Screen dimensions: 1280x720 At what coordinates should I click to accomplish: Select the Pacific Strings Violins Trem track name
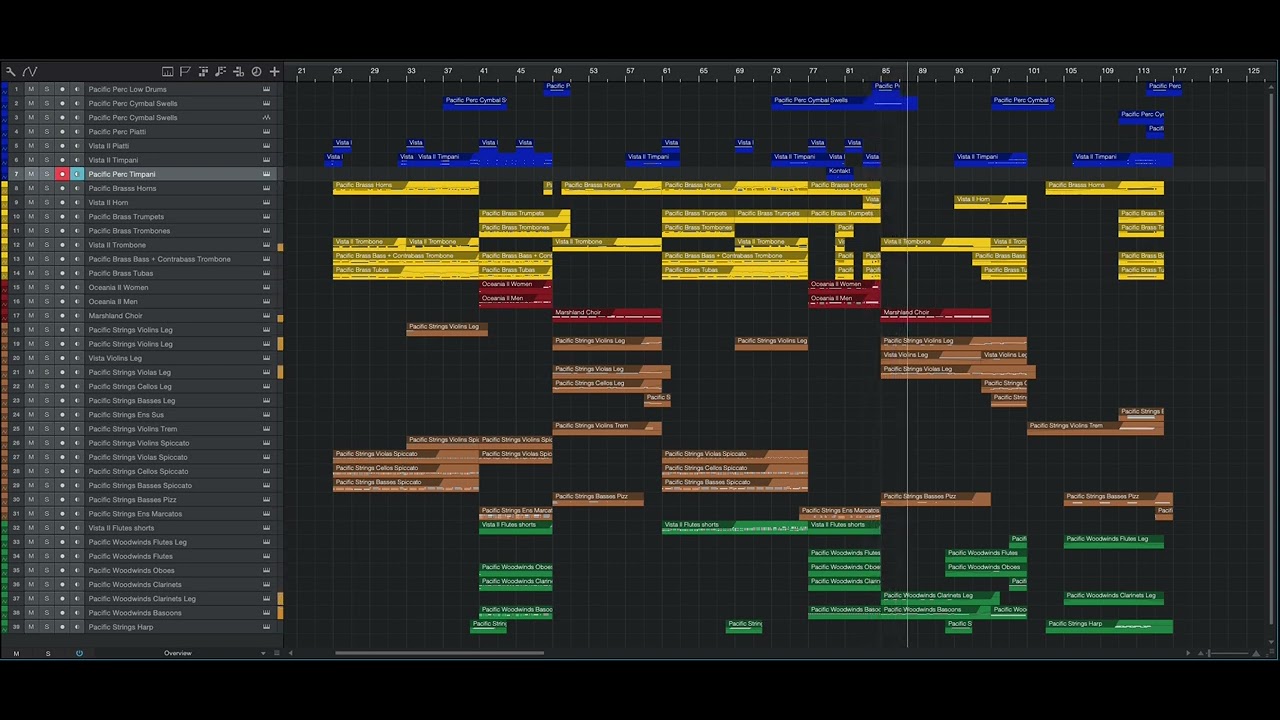pyautogui.click(x=133, y=429)
